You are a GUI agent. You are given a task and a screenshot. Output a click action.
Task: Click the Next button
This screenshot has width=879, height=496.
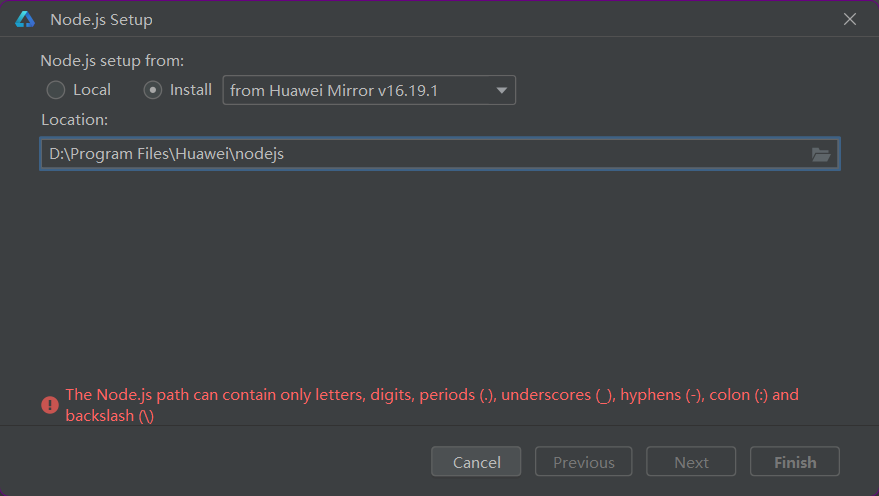pos(691,462)
